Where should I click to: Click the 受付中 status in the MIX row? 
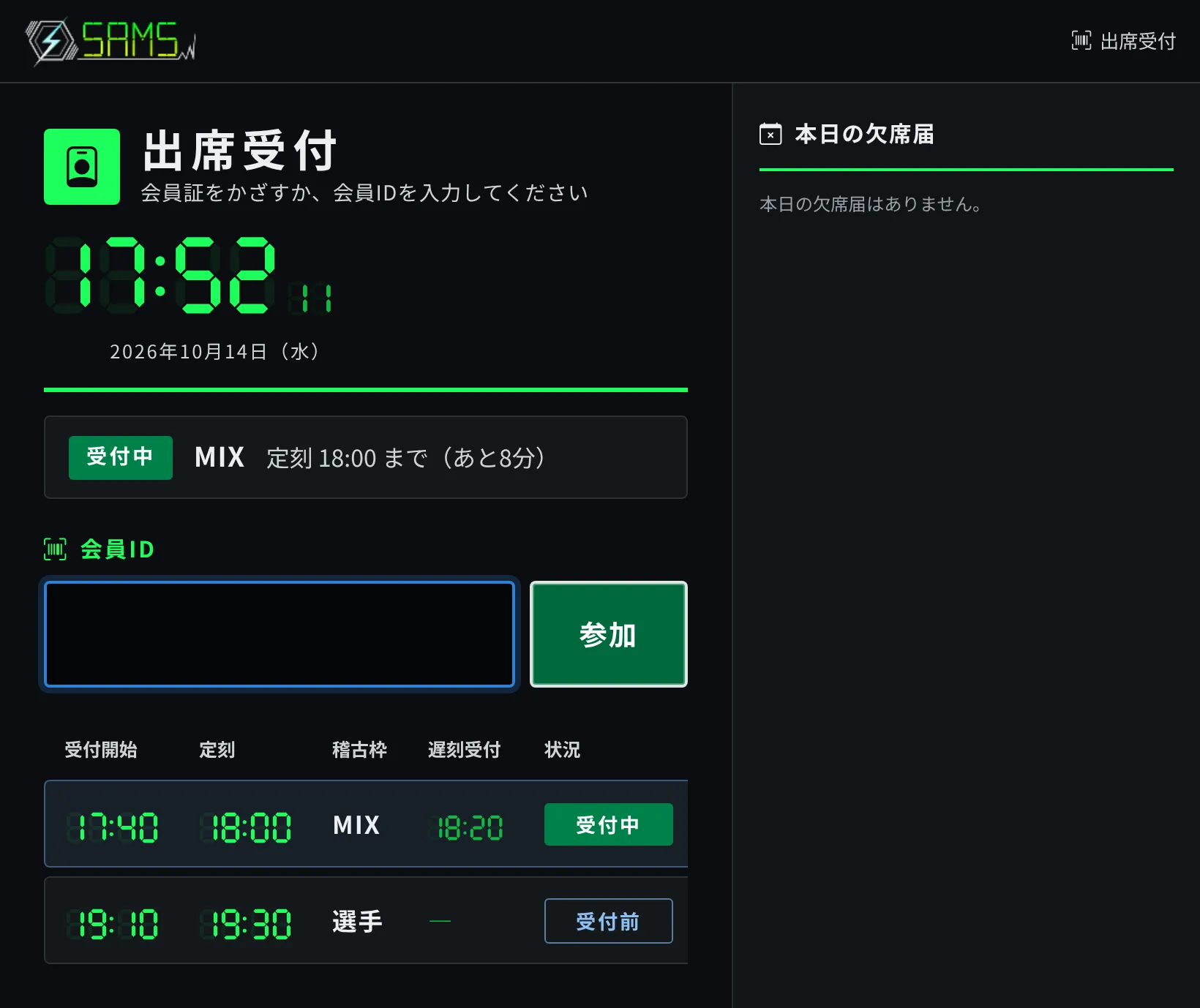coord(609,824)
